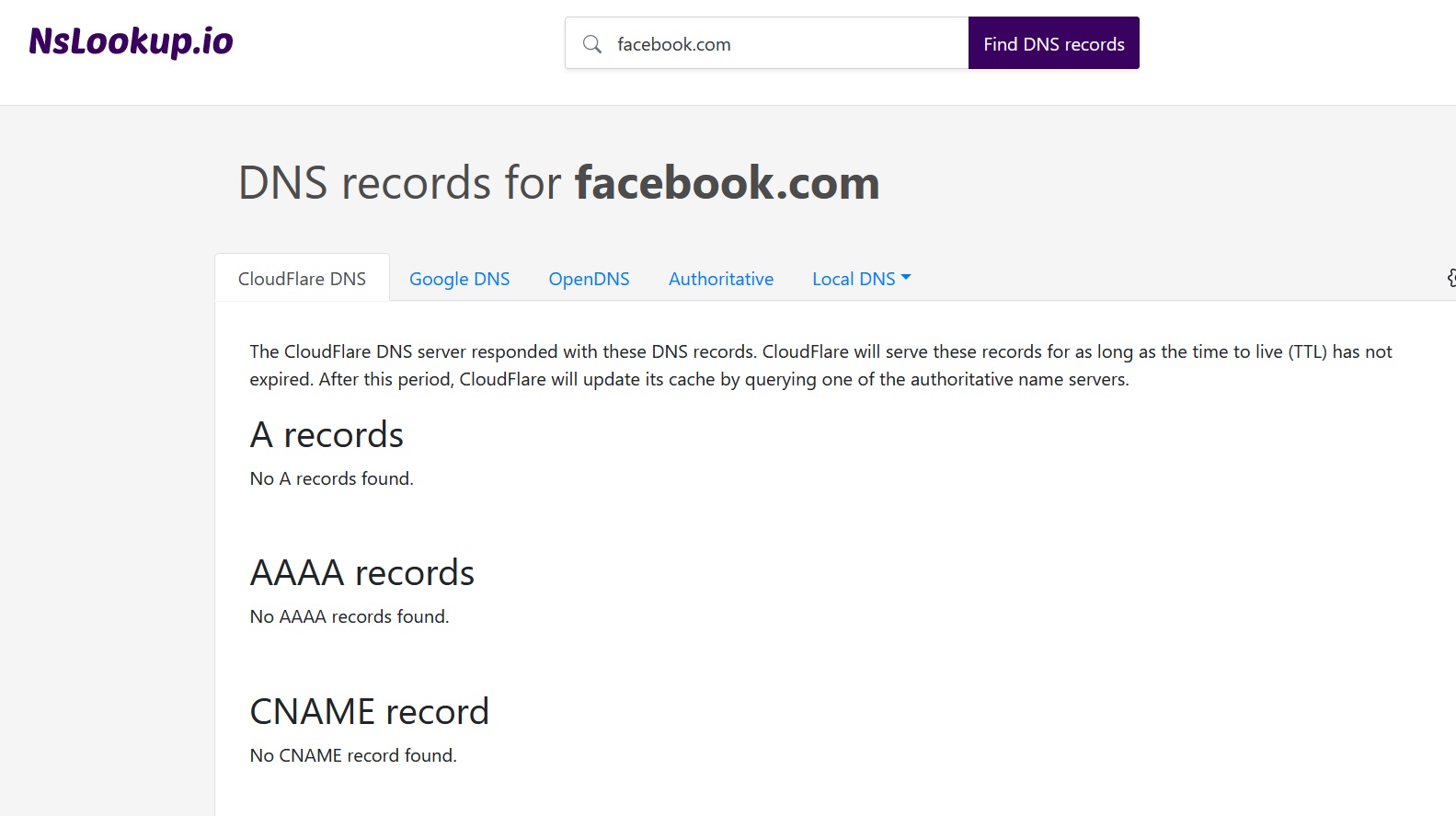Viewport: 1456px width, 816px height.
Task: Click the CloudFlare DNS server description paragraph
Action: tap(820, 365)
